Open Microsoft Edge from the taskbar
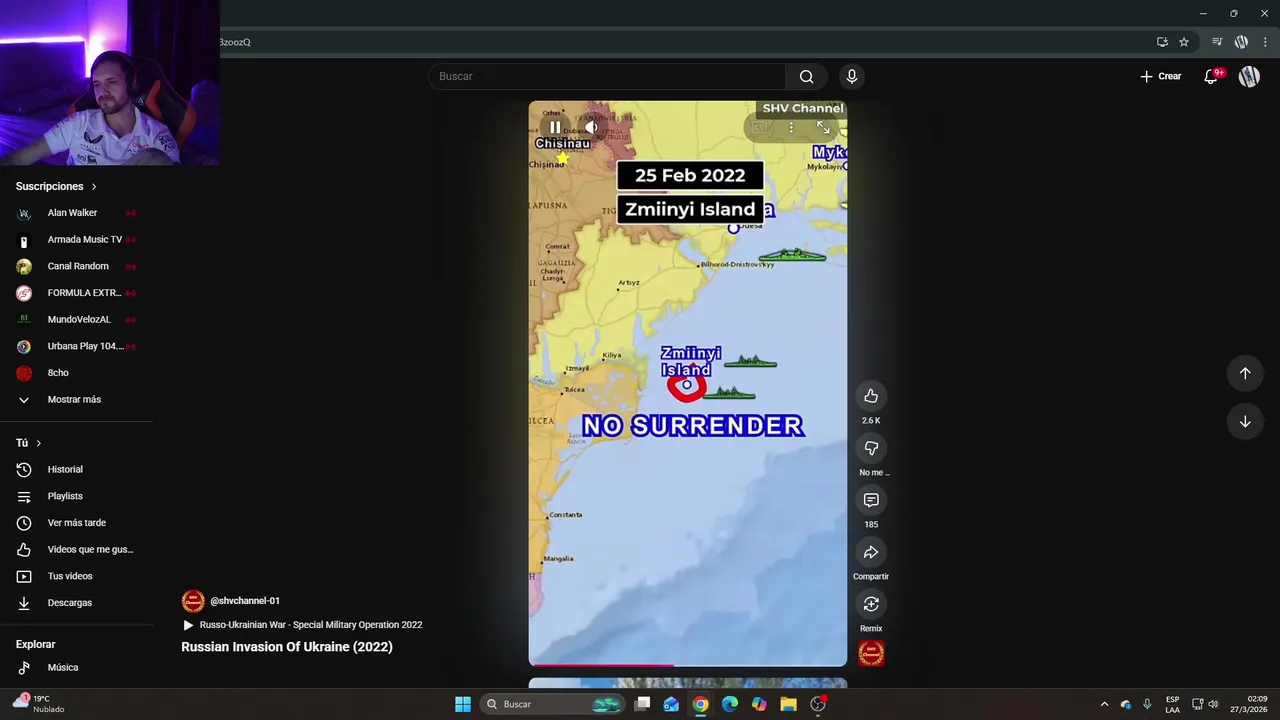Screen dimensions: 1280x720 point(730,704)
